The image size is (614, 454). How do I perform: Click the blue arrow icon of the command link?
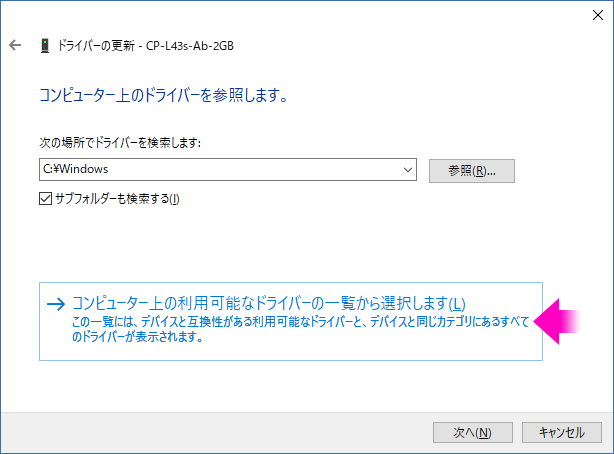click(56, 304)
